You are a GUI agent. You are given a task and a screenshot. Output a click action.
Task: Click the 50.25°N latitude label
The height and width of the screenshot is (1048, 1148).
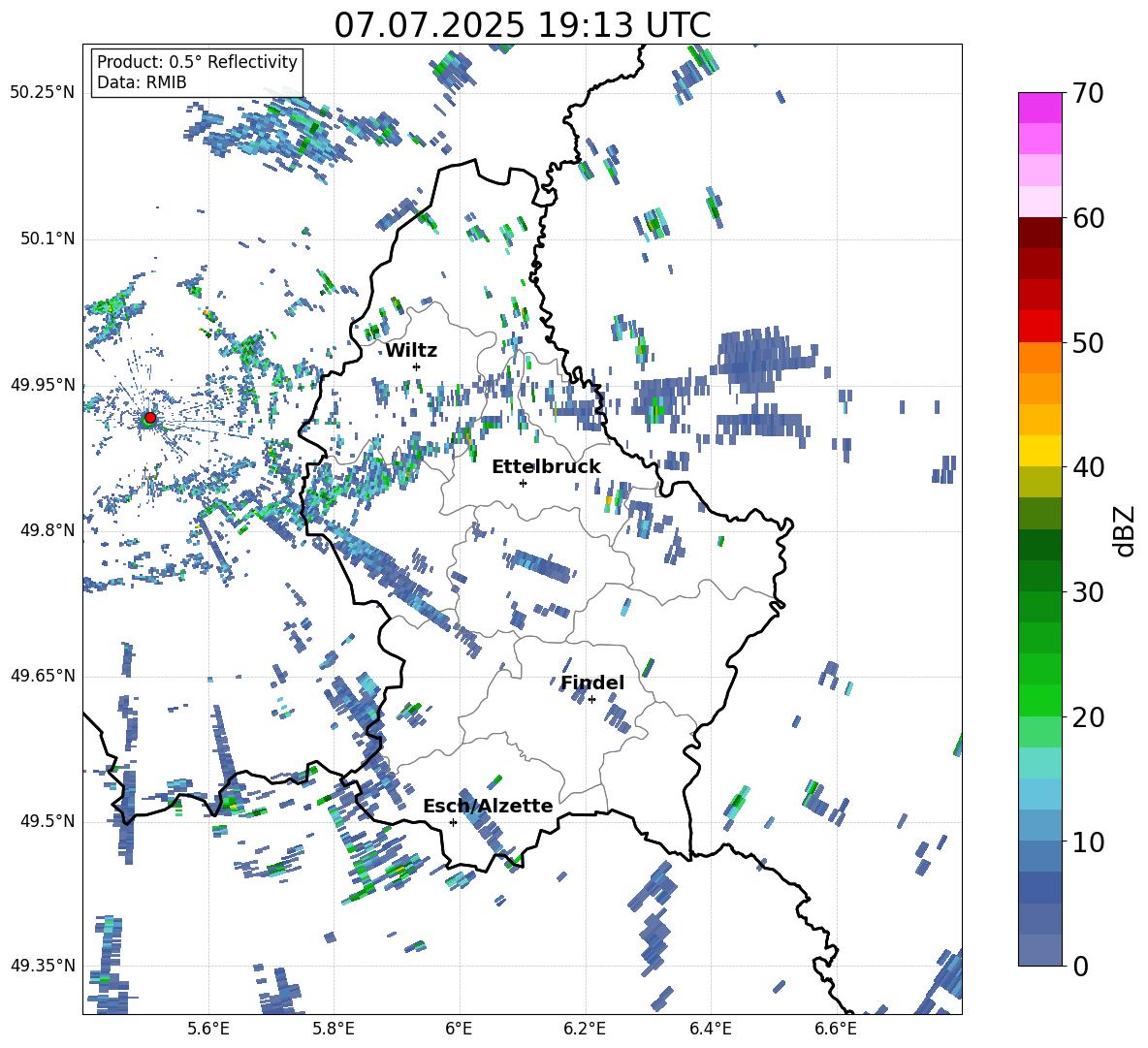click(43, 93)
